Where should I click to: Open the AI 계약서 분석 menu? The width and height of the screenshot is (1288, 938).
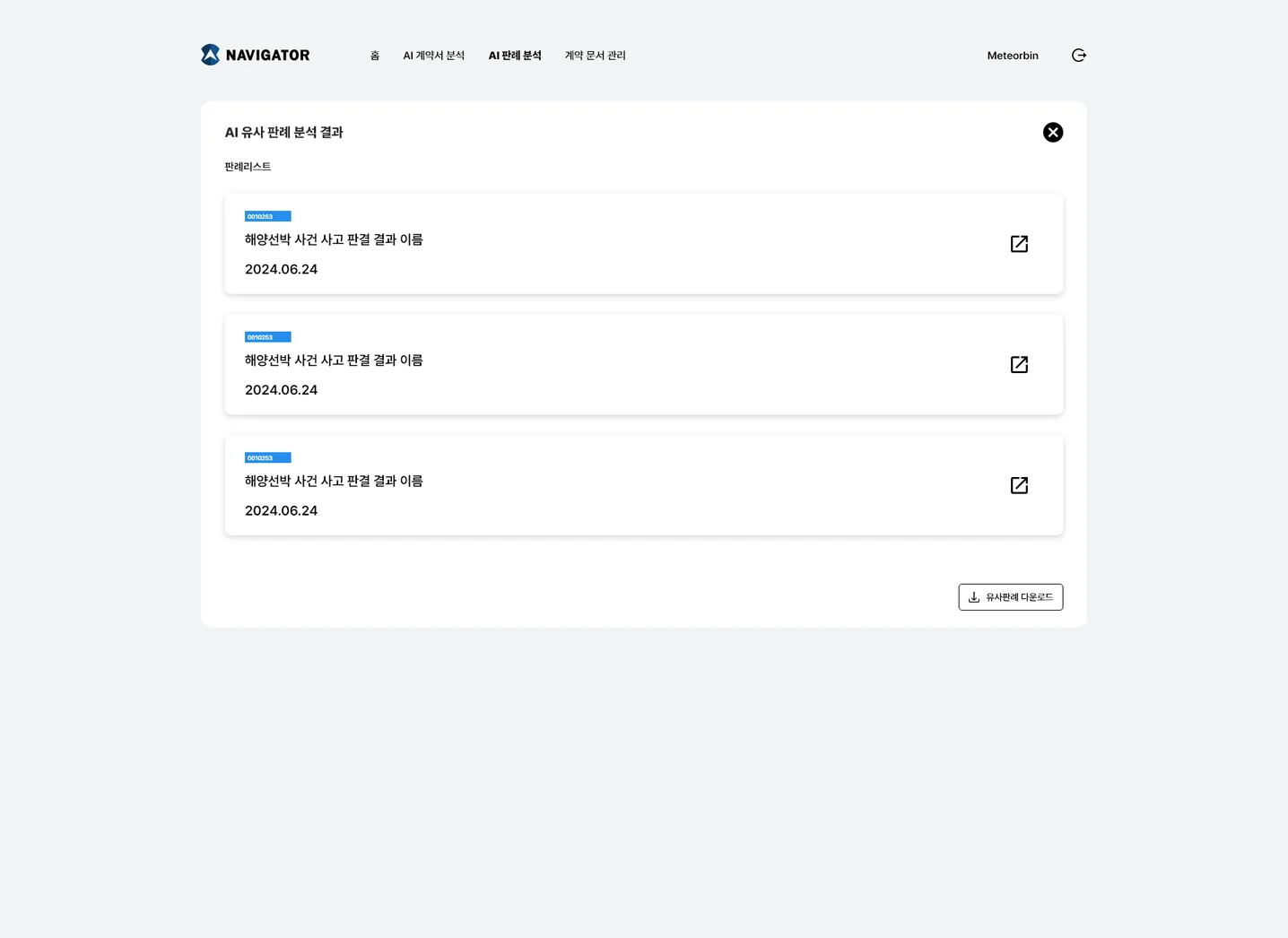point(434,56)
